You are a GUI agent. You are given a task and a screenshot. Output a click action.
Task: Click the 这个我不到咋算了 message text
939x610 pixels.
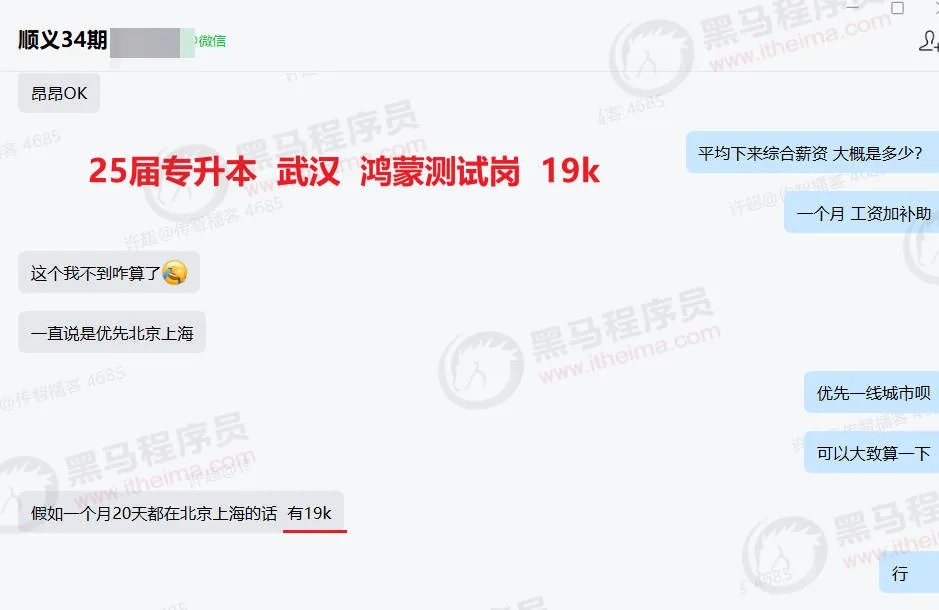95,274
